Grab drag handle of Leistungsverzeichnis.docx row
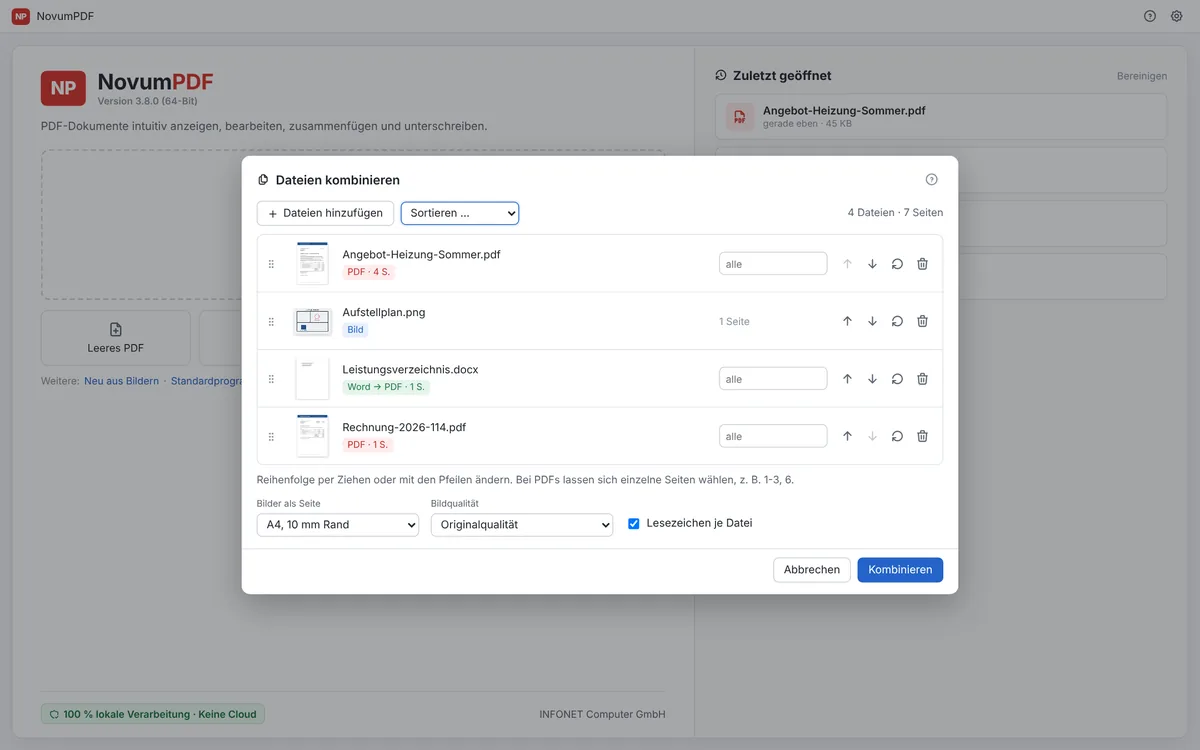Viewport: 1200px width, 750px height. coord(271,379)
